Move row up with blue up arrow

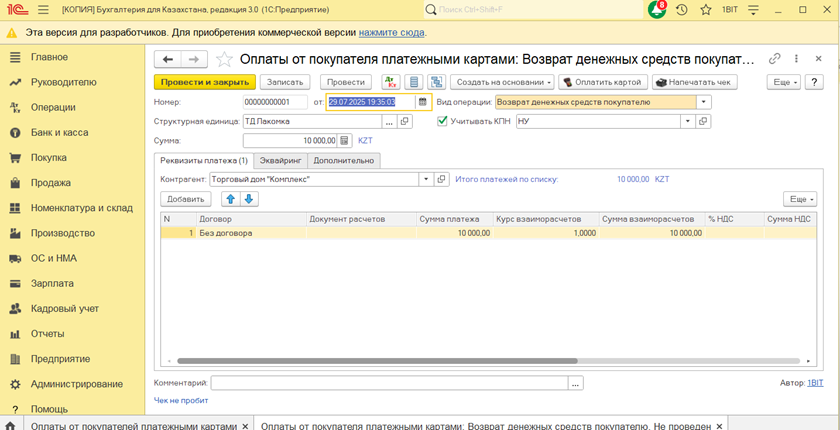(230, 199)
